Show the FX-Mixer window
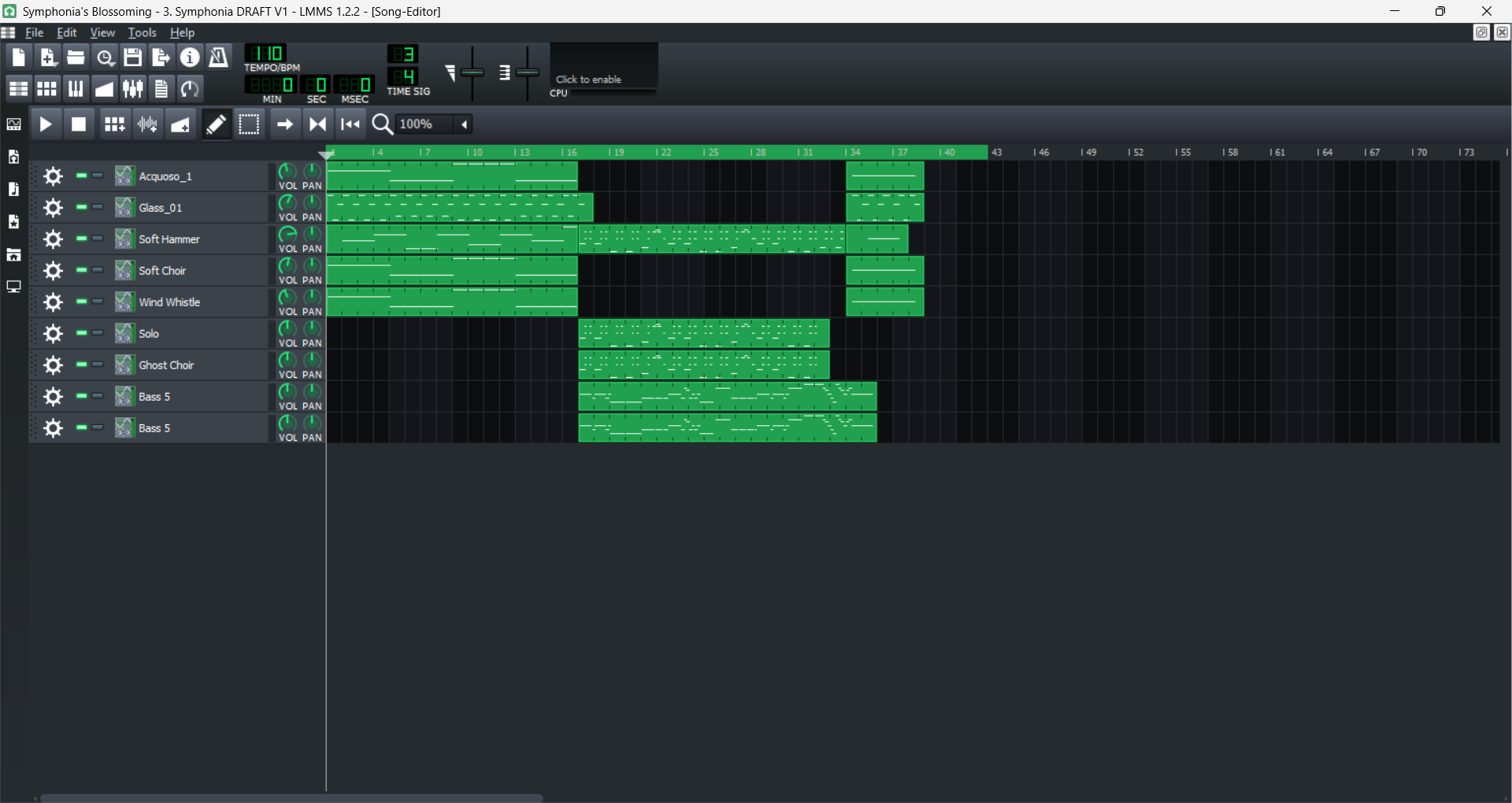Viewport: 1512px width, 803px height. (132, 88)
